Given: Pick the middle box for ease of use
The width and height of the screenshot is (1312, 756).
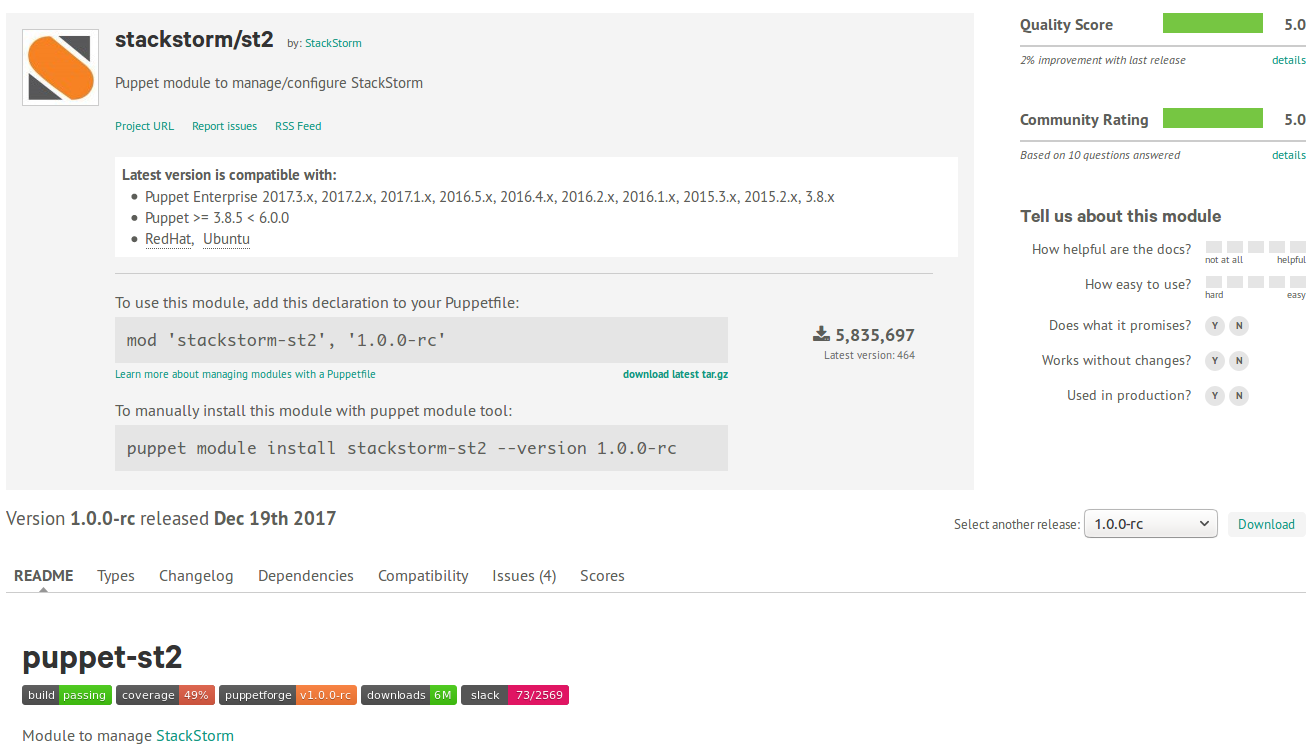Looking at the screenshot, I should [1256, 282].
